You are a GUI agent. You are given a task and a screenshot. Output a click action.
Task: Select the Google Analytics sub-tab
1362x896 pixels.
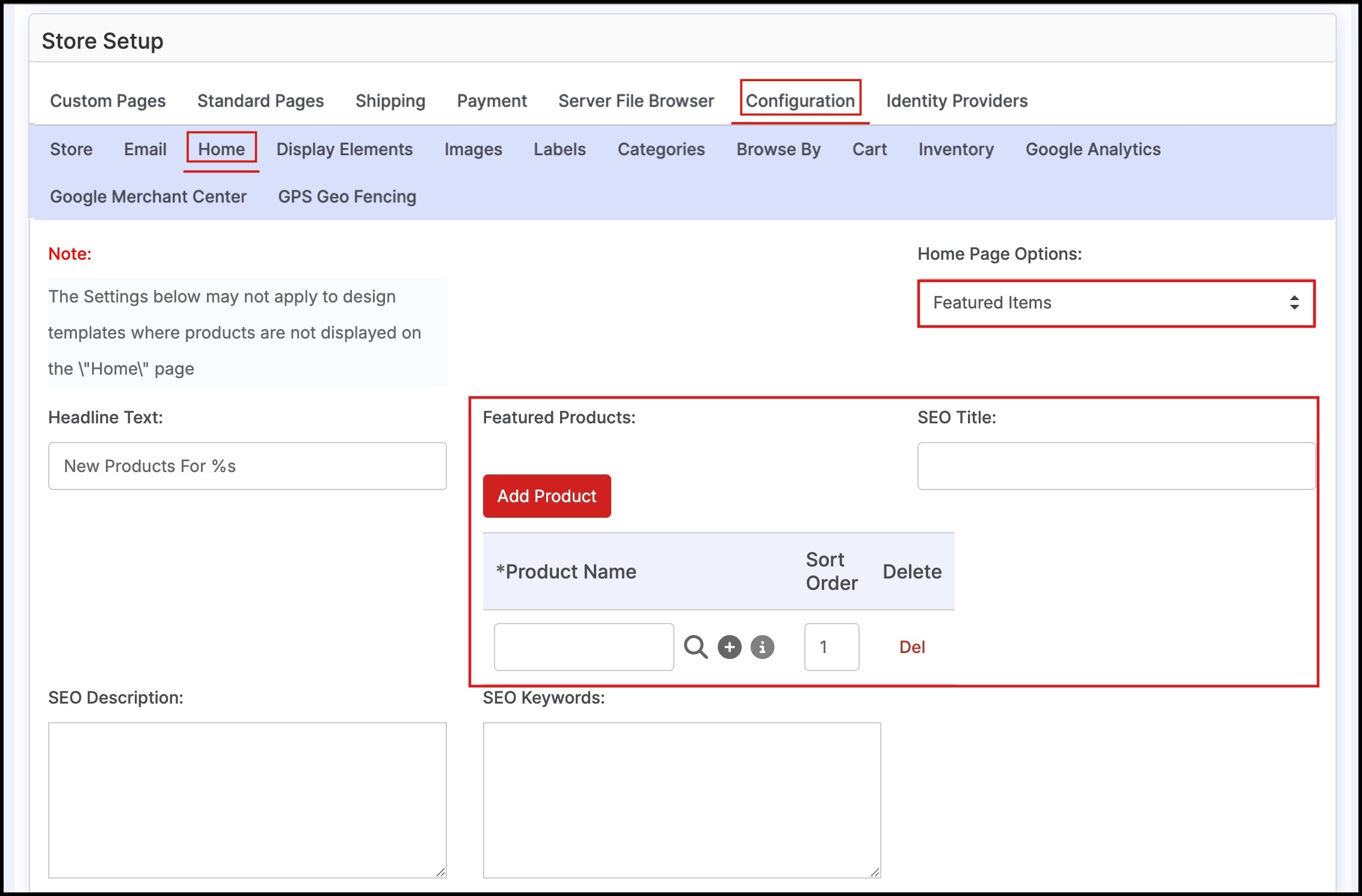(1093, 149)
